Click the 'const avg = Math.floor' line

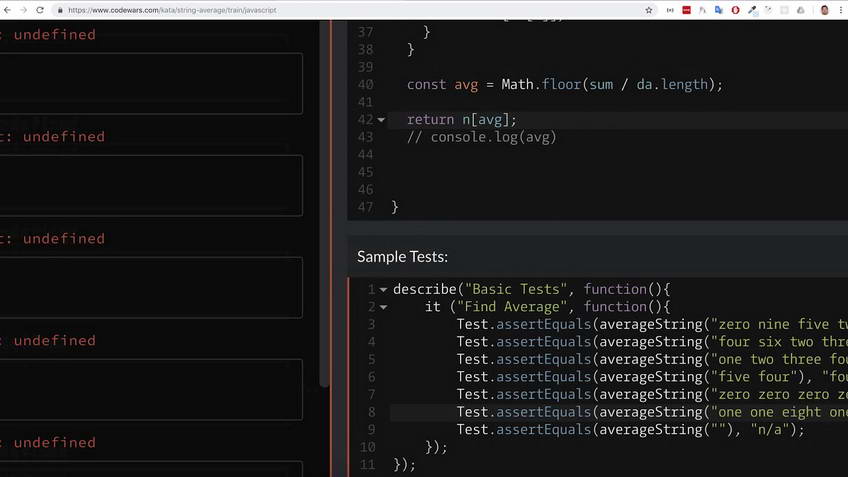[x=565, y=84]
